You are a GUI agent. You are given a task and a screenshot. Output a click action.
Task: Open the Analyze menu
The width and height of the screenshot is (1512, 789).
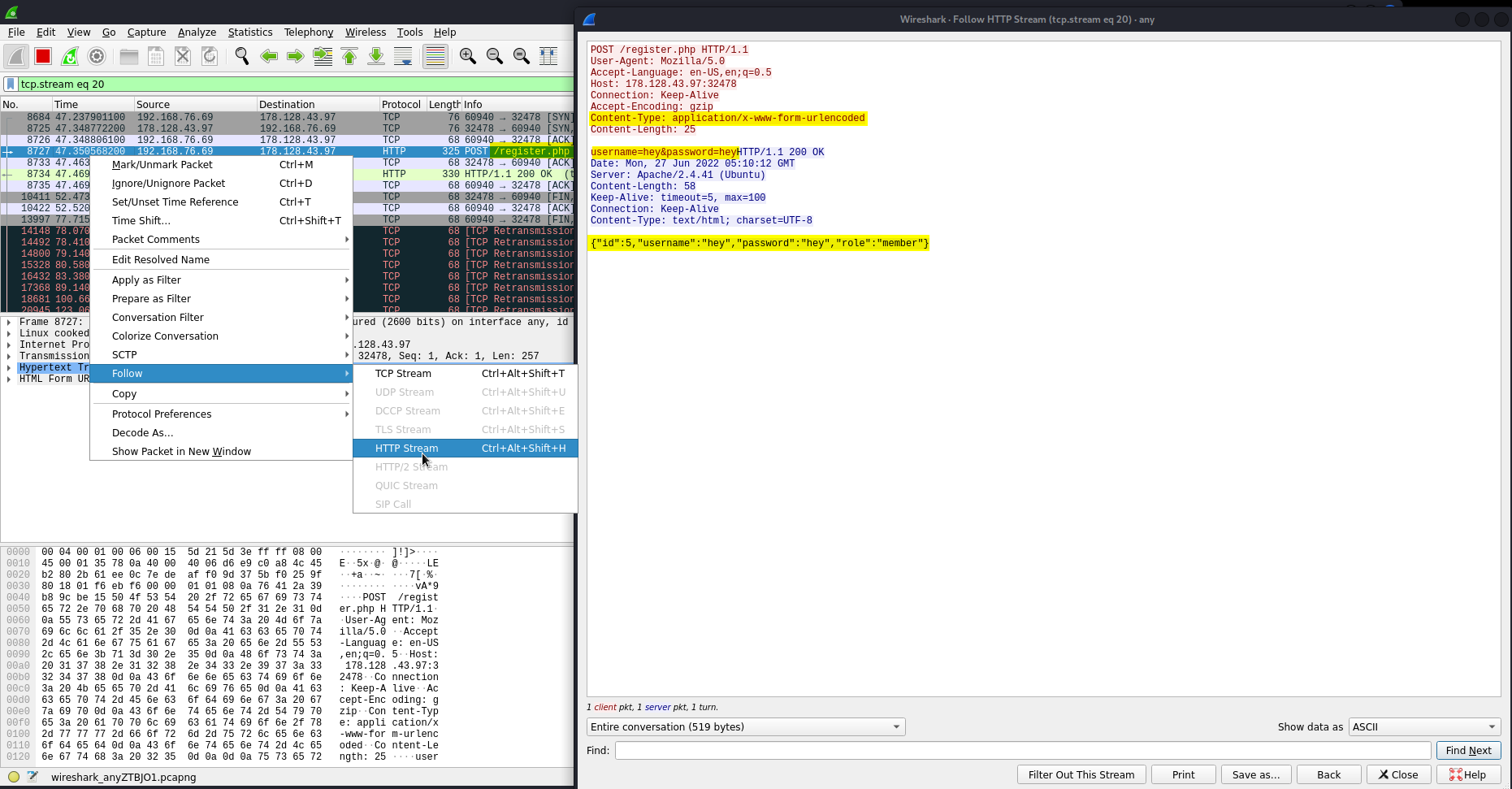coord(197,32)
